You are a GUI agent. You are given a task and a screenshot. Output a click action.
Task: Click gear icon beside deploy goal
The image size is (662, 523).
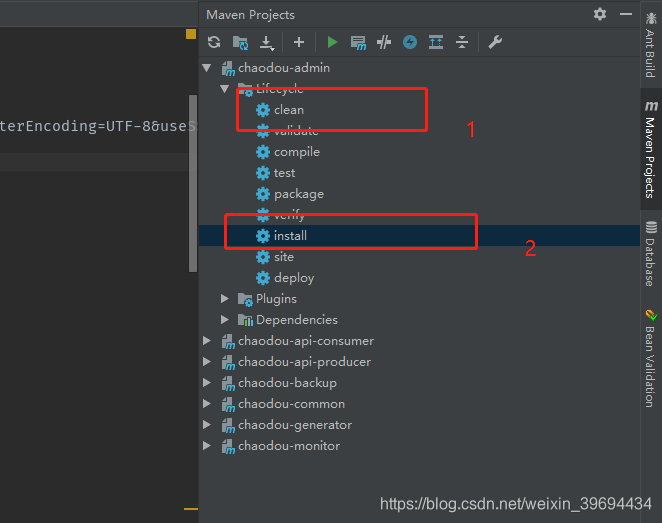(263, 278)
